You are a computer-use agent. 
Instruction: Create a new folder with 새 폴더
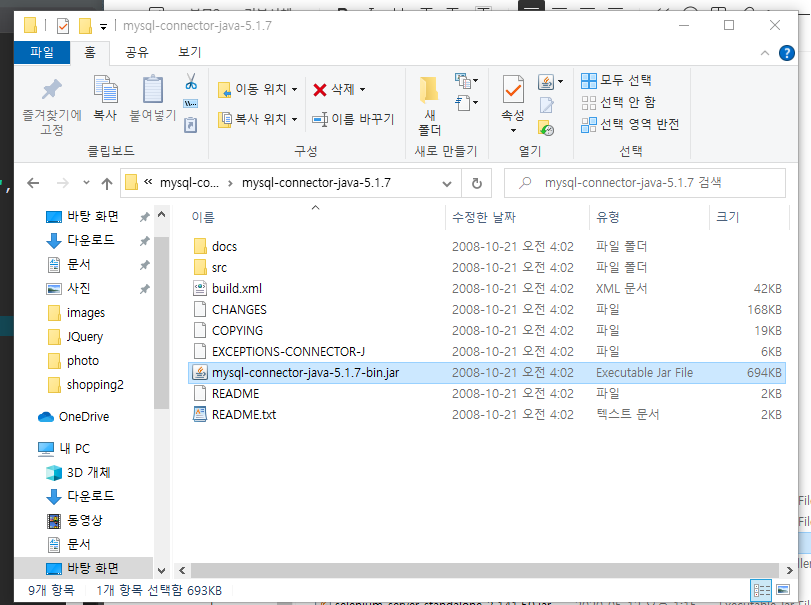[429, 106]
